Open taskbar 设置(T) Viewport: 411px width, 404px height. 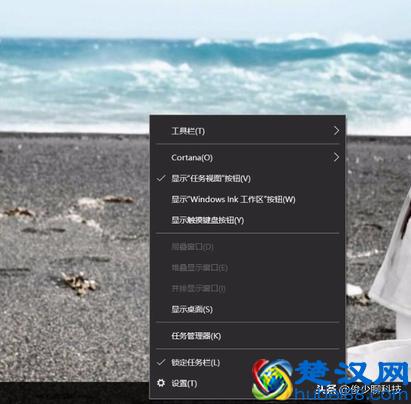[x=247, y=383]
